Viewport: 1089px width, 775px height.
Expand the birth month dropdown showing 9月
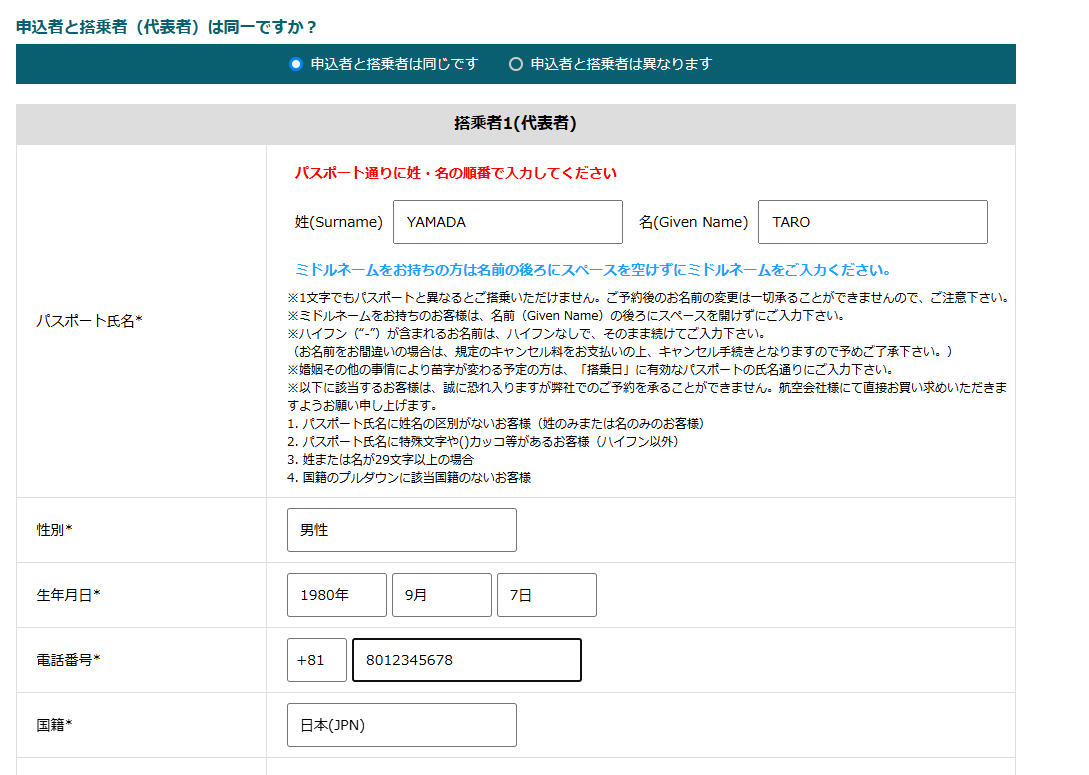[x=441, y=595]
